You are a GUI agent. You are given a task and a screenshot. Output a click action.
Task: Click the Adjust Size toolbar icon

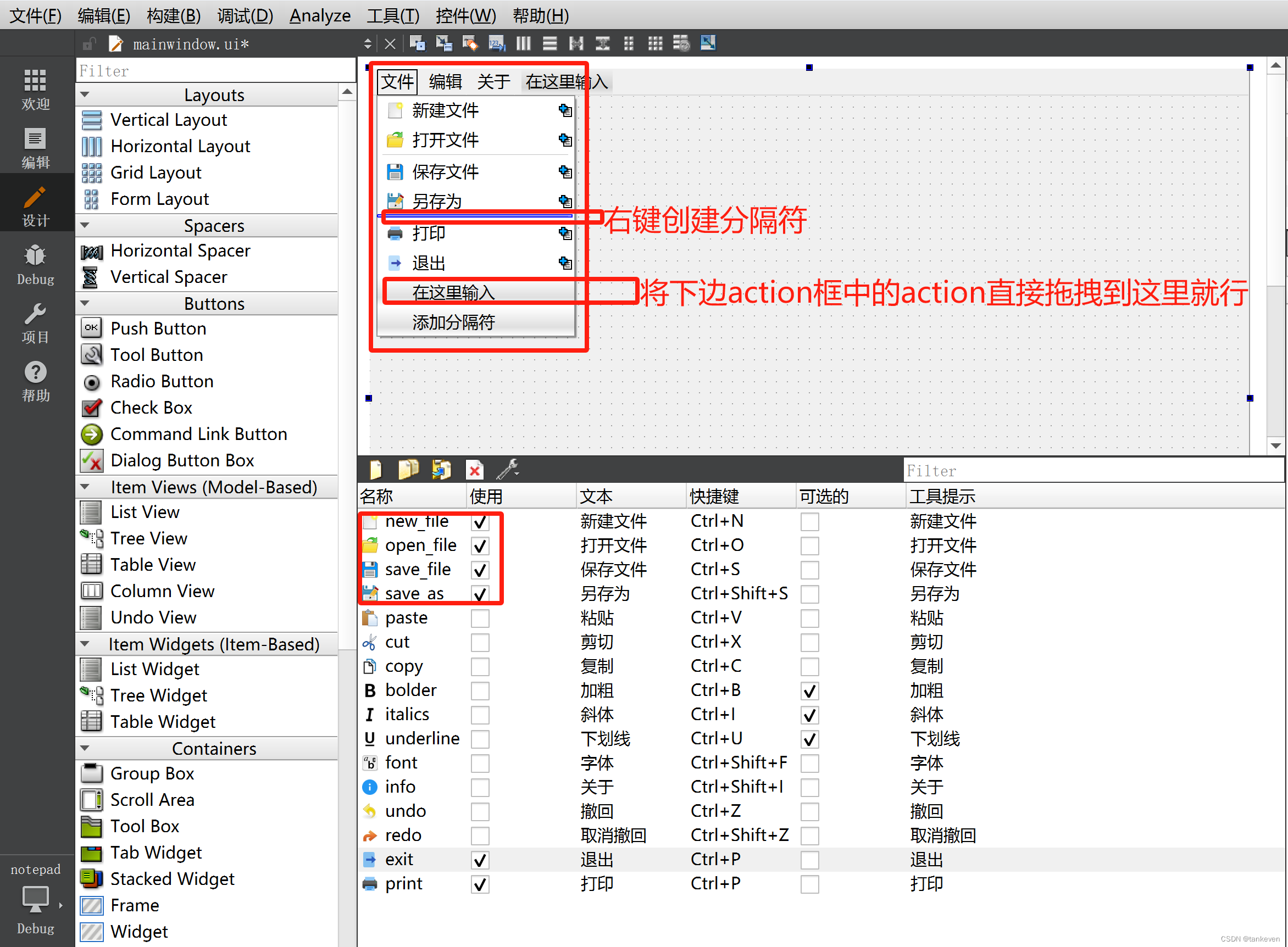[x=708, y=43]
